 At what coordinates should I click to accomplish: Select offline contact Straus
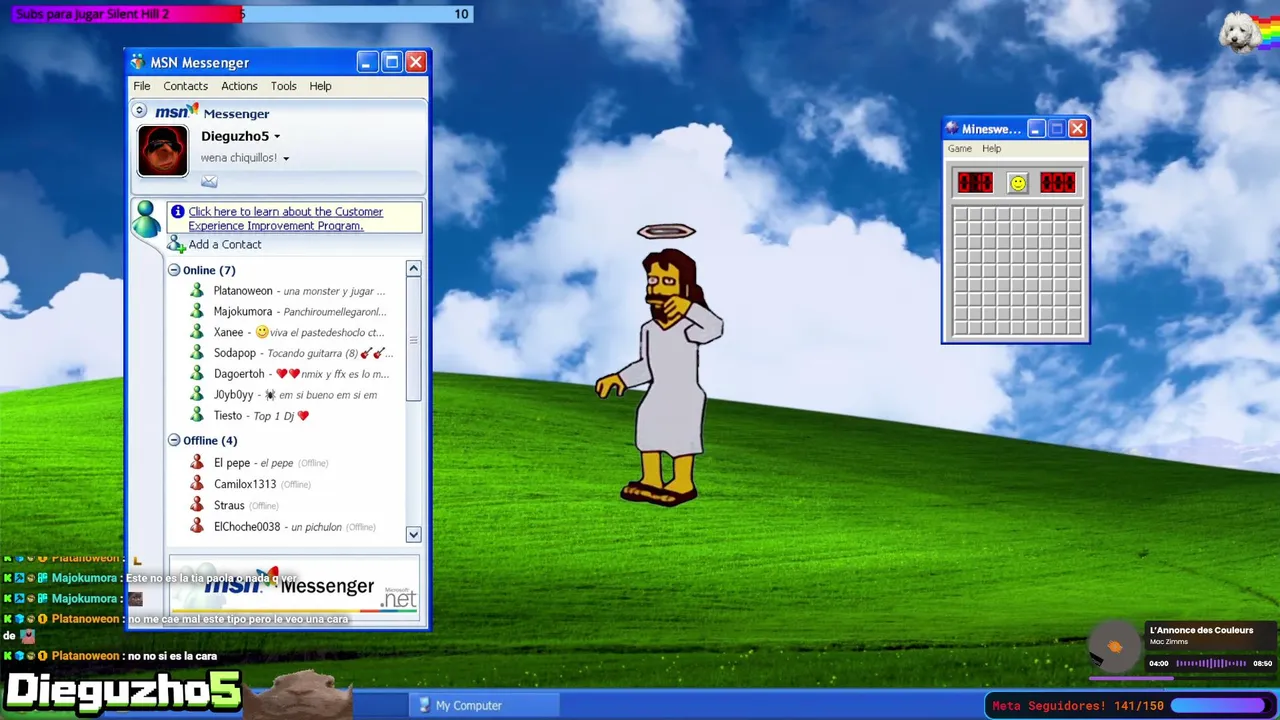pyautogui.click(x=229, y=505)
